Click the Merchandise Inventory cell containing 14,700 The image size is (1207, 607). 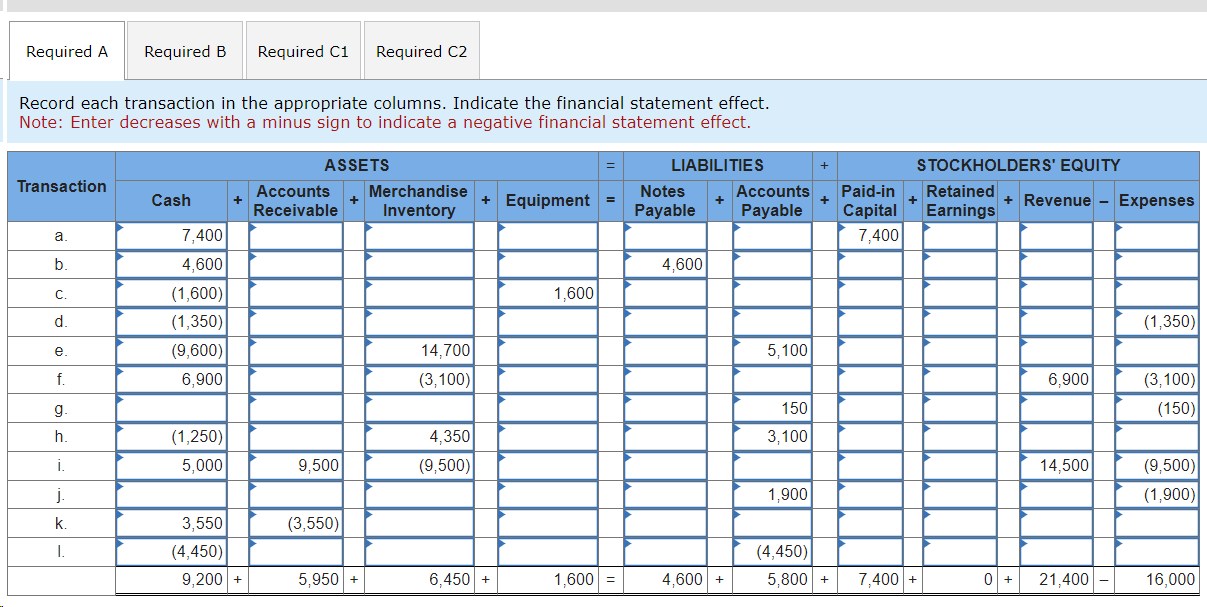(418, 350)
